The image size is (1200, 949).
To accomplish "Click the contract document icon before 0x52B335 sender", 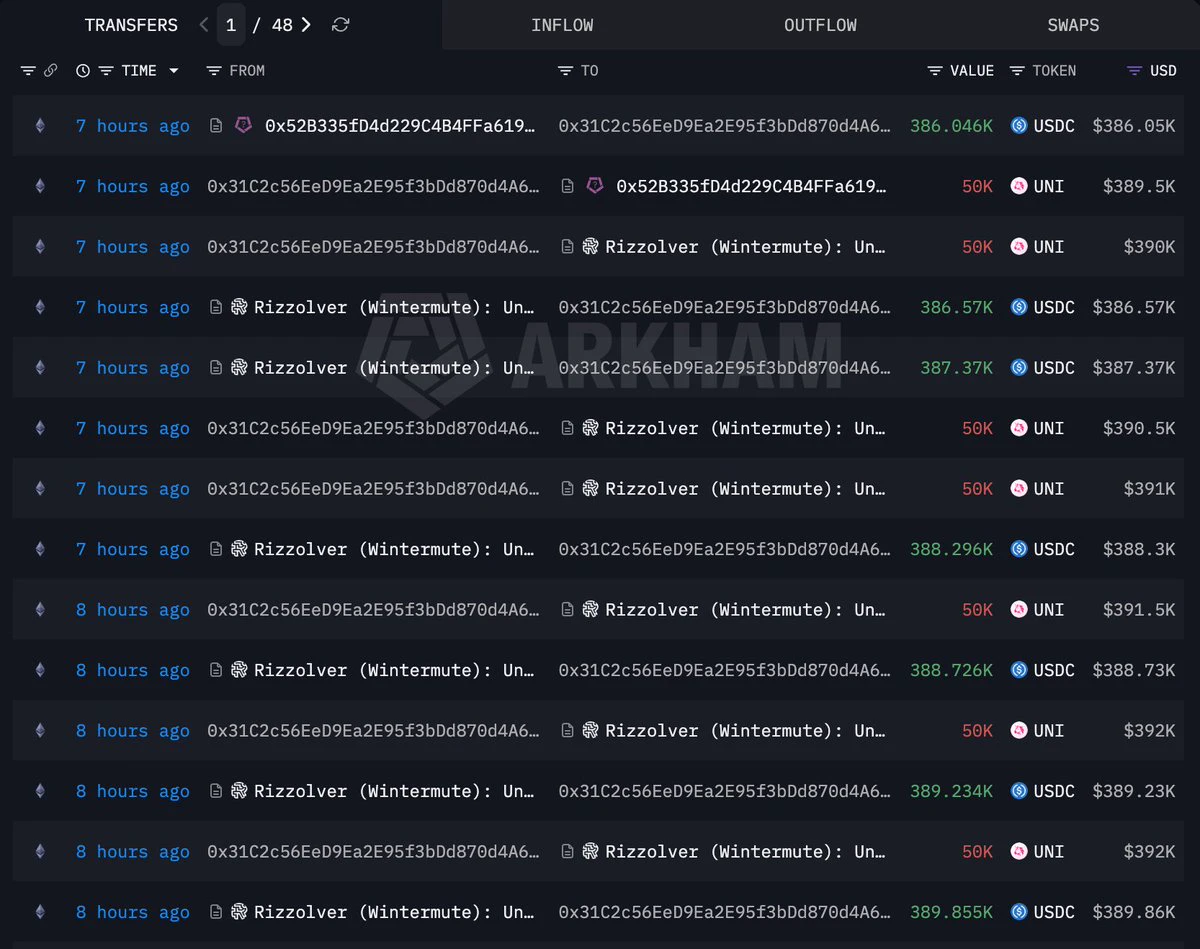I will coord(216,126).
